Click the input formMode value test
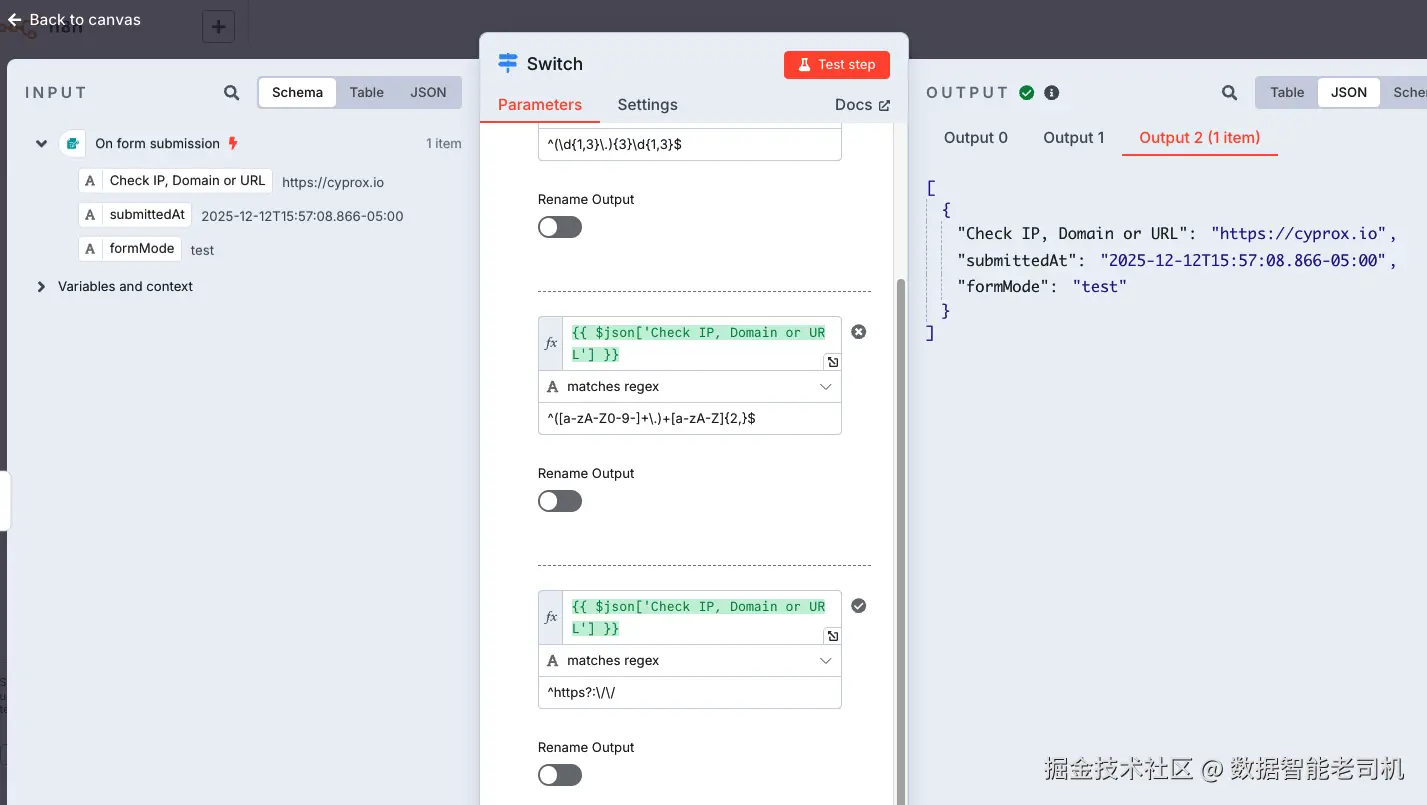1427x805 pixels. (x=203, y=251)
